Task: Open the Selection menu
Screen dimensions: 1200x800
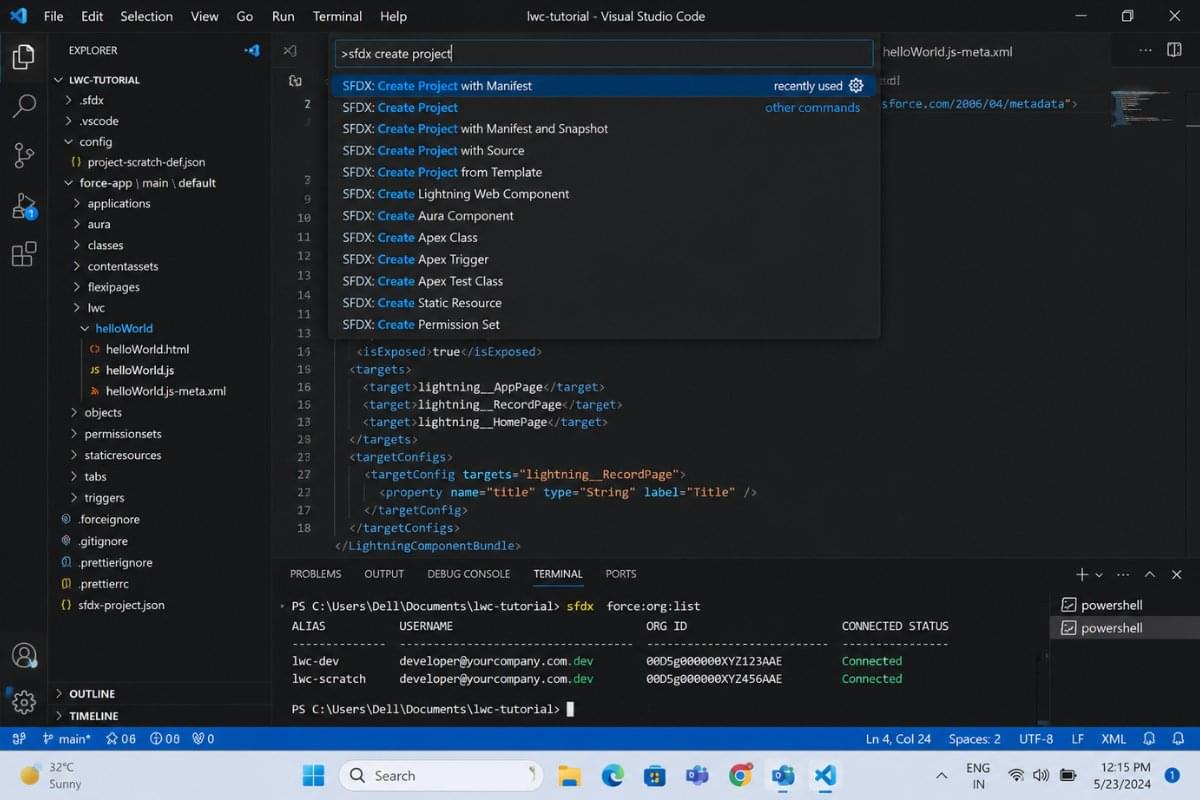Action: coord(146,16)
